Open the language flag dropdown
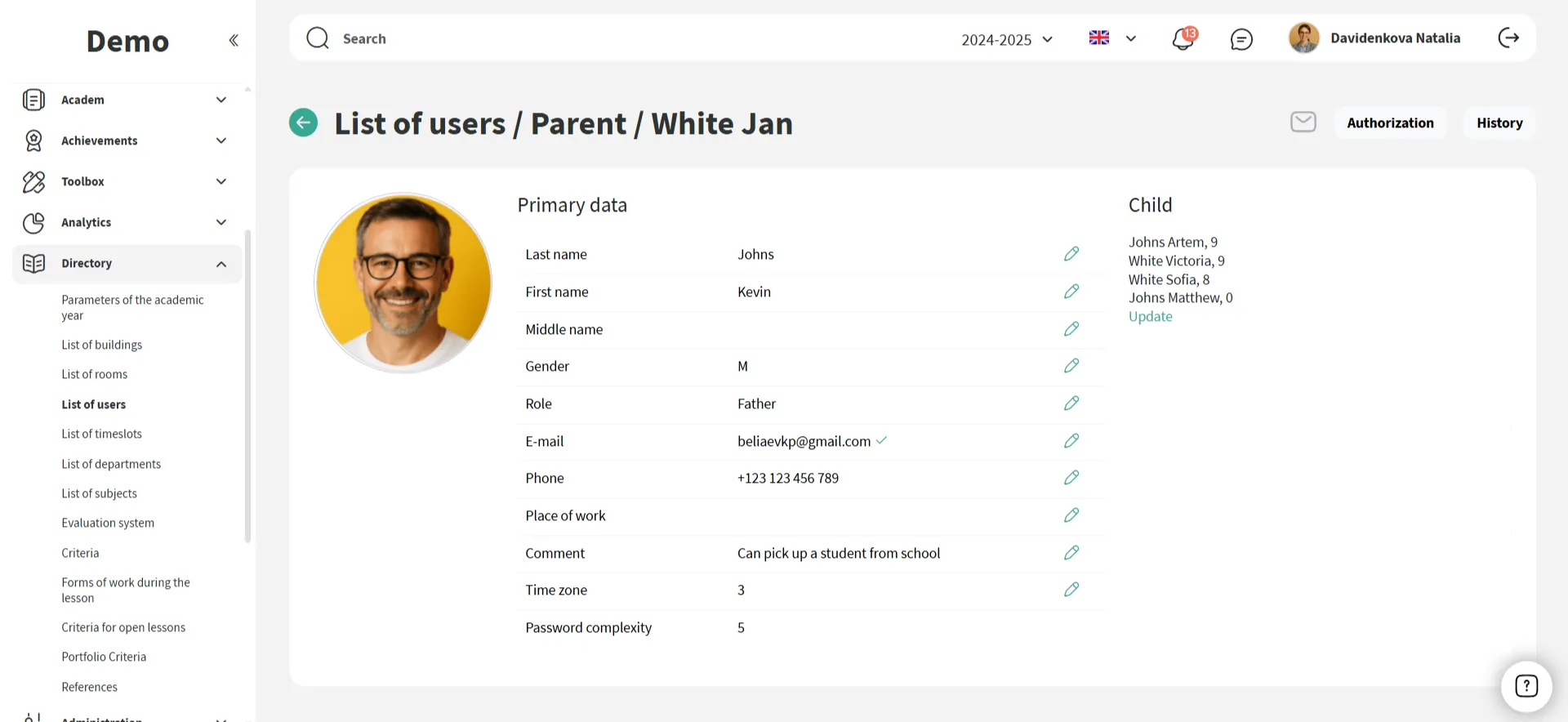 pos(1111,38)
